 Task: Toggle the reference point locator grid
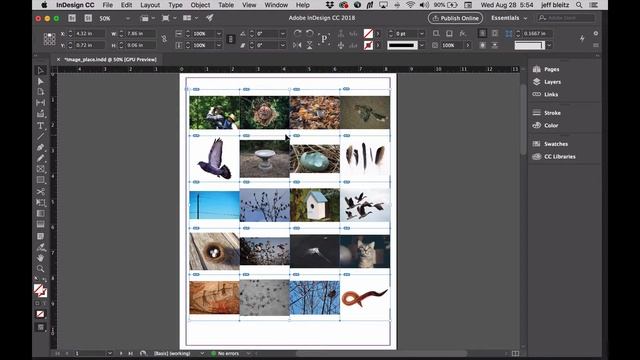49,39
